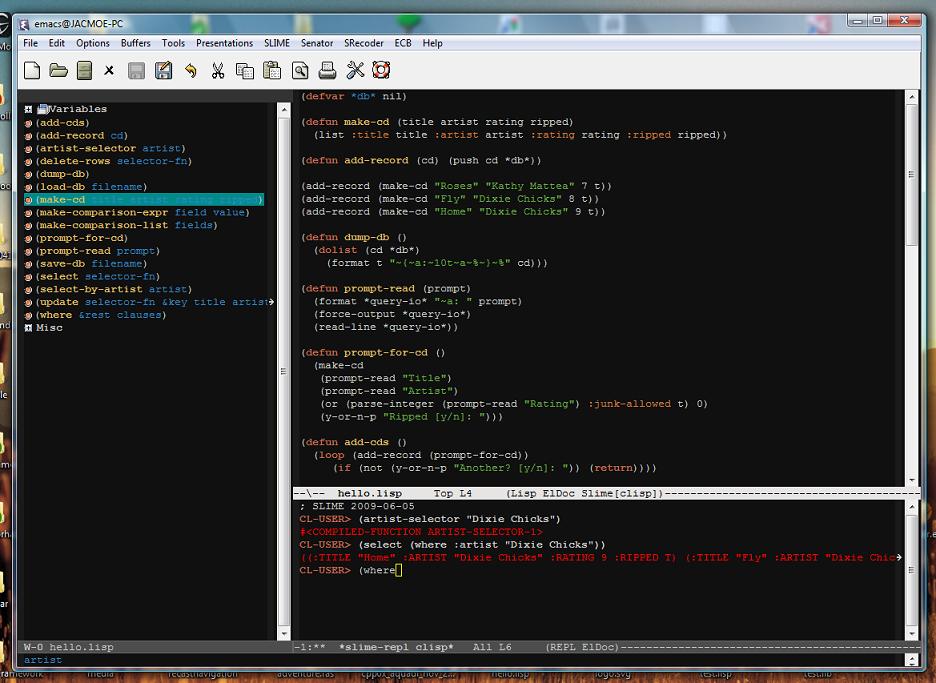Image resolution: width=936 pixels, height=683 pixels.
Task: Open the Edit menu
Action: click(57, 43)
